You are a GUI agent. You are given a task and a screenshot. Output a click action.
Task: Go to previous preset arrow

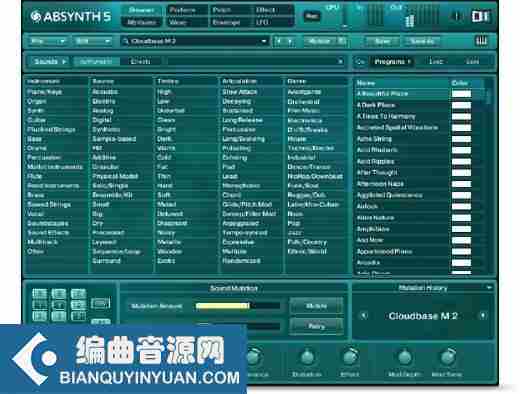(x=279, y=41)
